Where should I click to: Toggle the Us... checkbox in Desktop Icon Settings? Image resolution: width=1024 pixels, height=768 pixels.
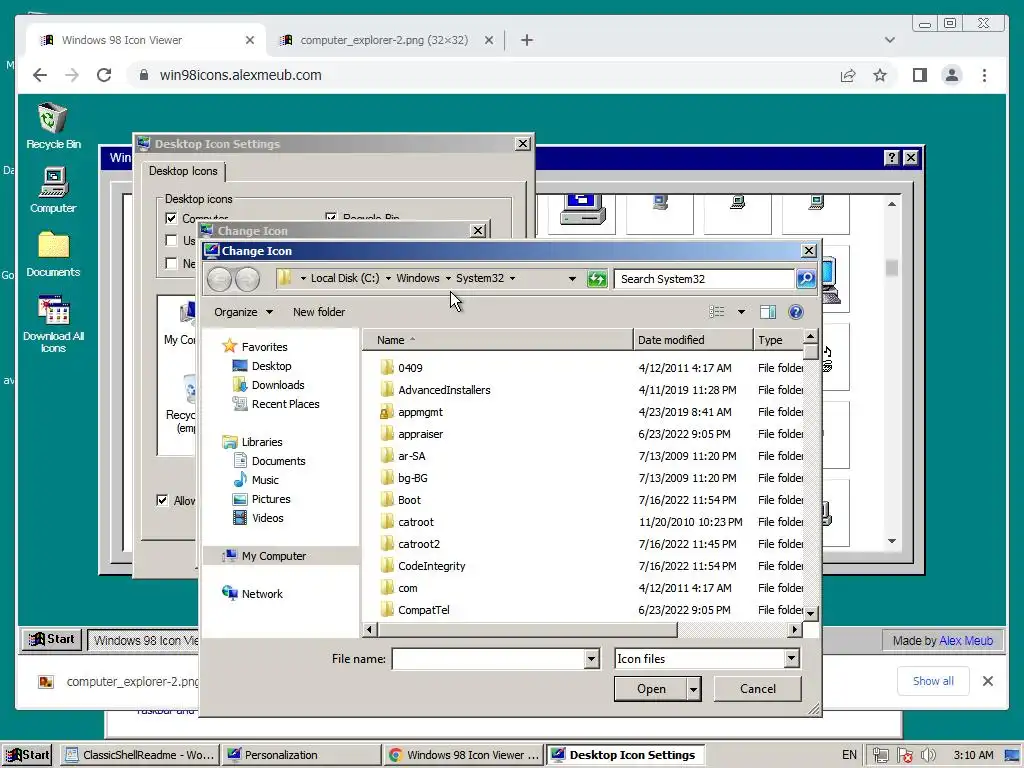171,240
